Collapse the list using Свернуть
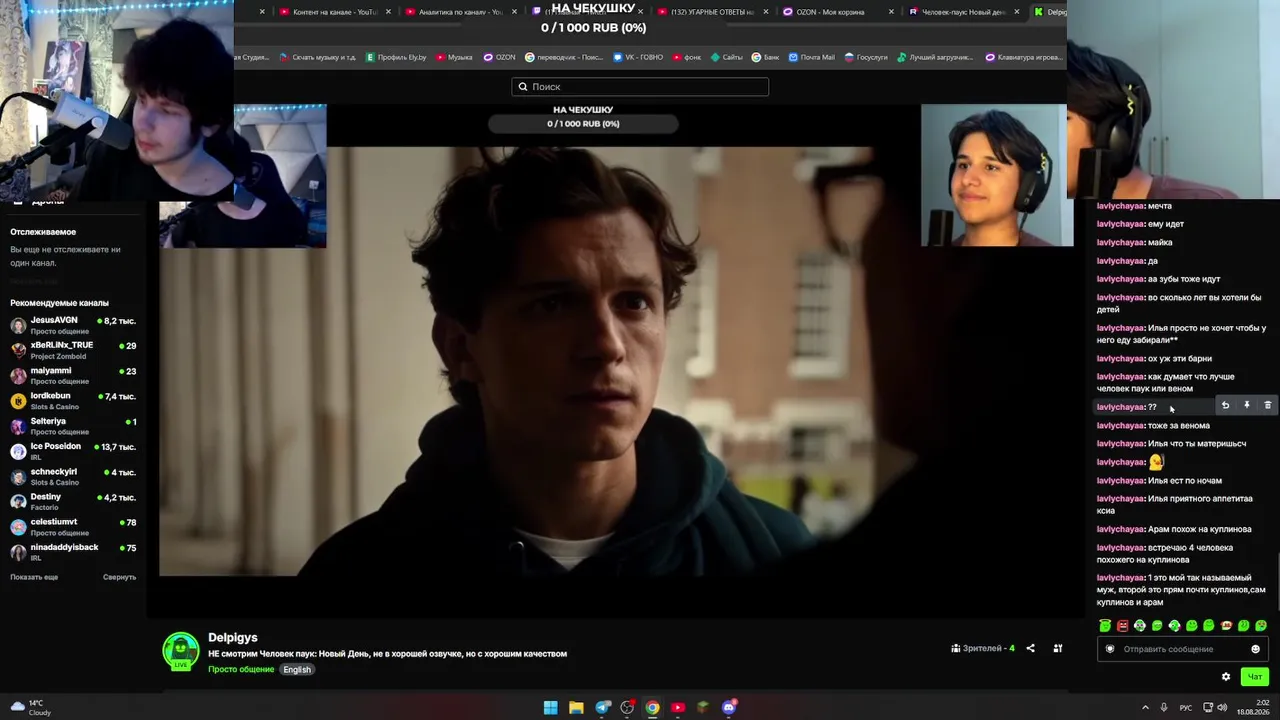The image size is (1280, 720). click(x=119, y=577)
